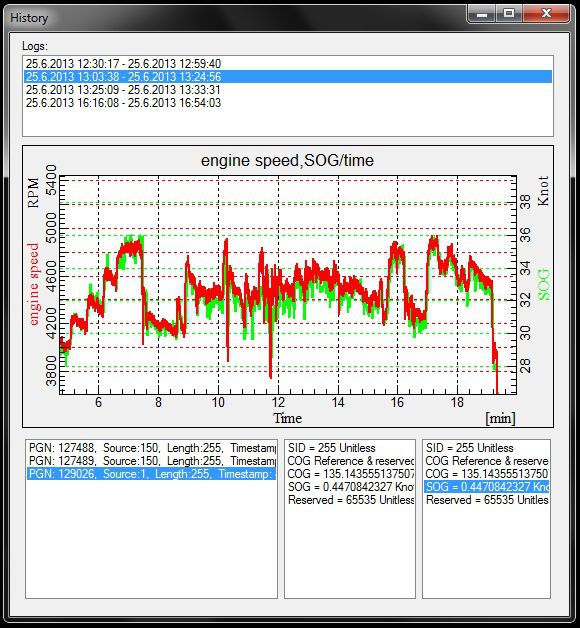This screenshot has height=628, width=580.
Task: Select log 25.6.2013 12:30:17 - 12:59:40
Action: coord(288,64)
